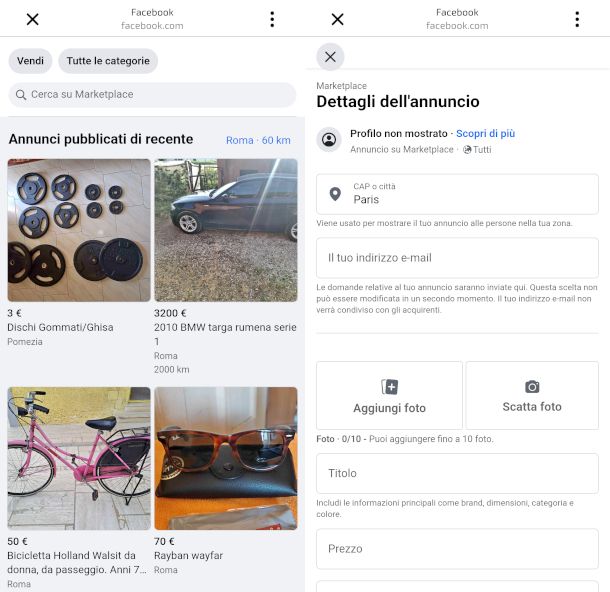
Task: Open the three-dot menu in right browser panel
Action: 577,19
